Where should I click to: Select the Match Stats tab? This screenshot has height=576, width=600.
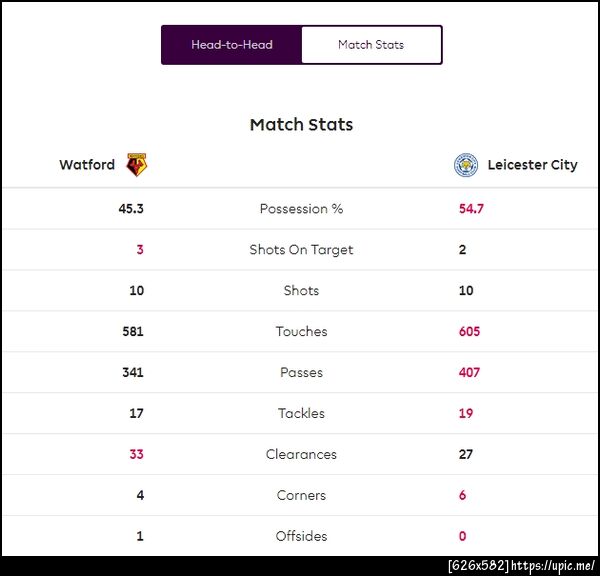(x=371, y=45)
